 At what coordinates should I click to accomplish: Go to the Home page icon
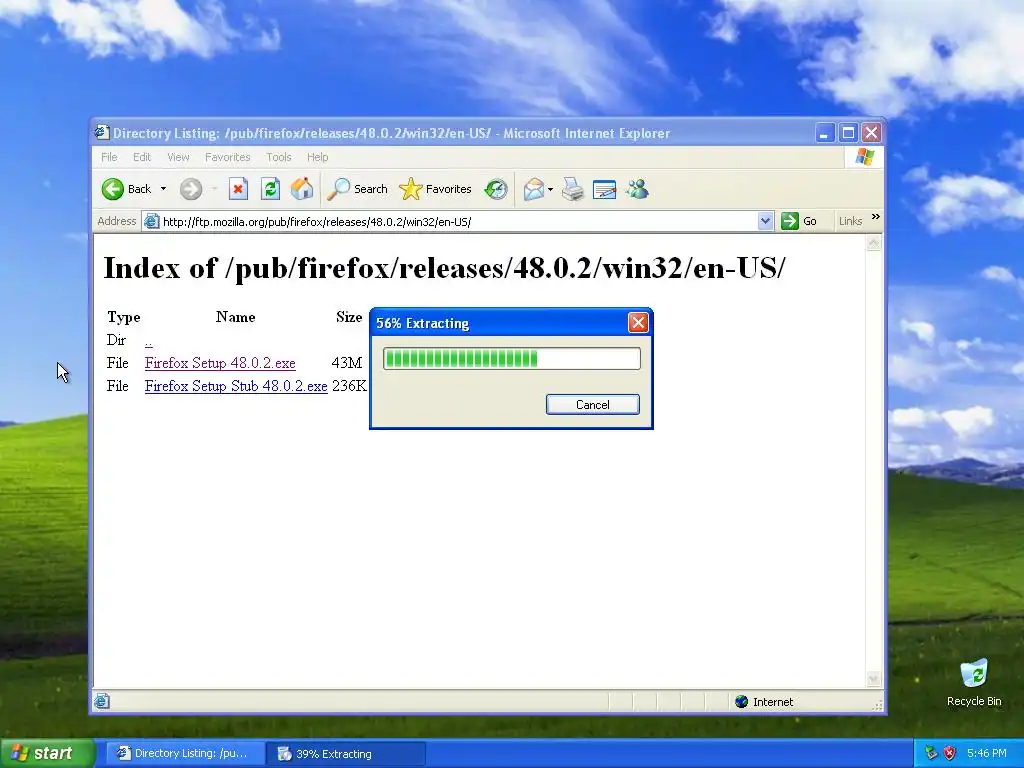(x=302, y=189)
